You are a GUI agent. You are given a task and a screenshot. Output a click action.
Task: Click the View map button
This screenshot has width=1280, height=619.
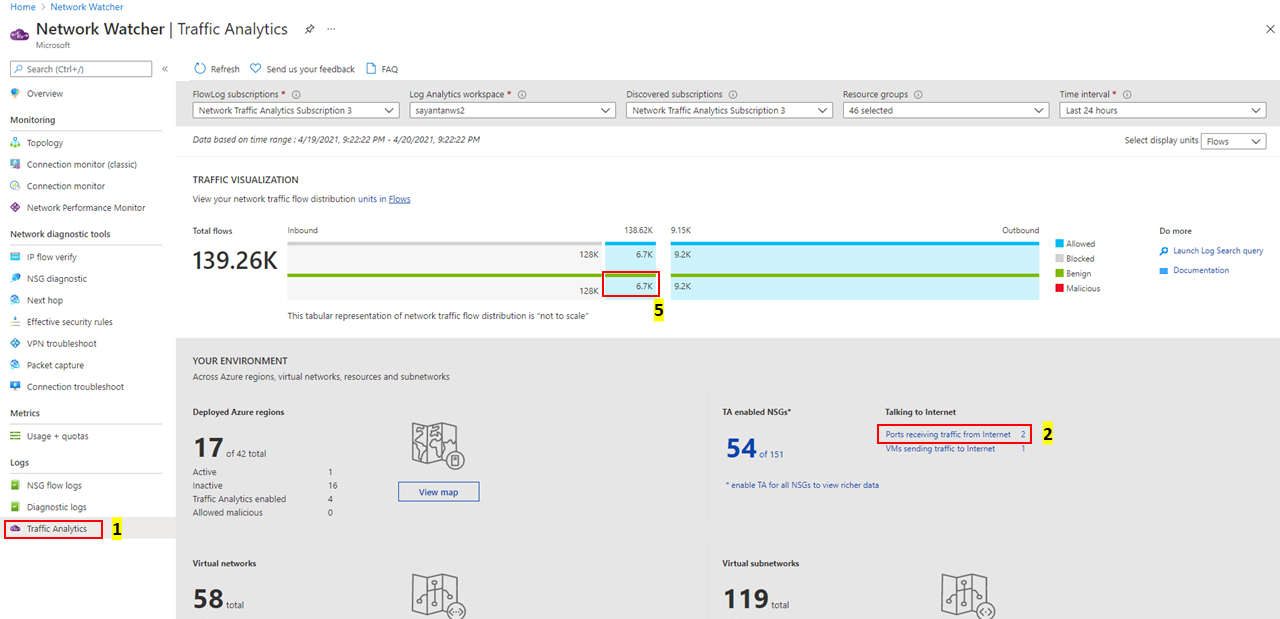point(438,492)
